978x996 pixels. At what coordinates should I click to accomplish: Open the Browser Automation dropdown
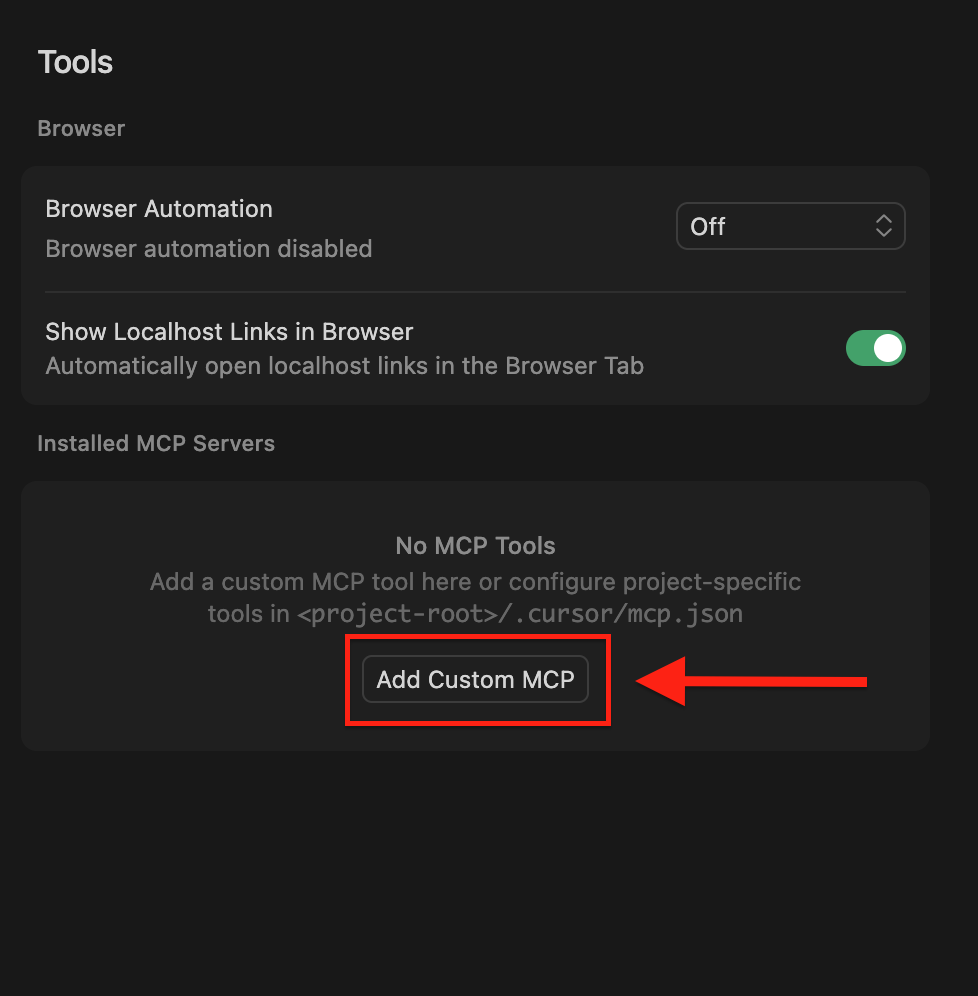(790, 226)
